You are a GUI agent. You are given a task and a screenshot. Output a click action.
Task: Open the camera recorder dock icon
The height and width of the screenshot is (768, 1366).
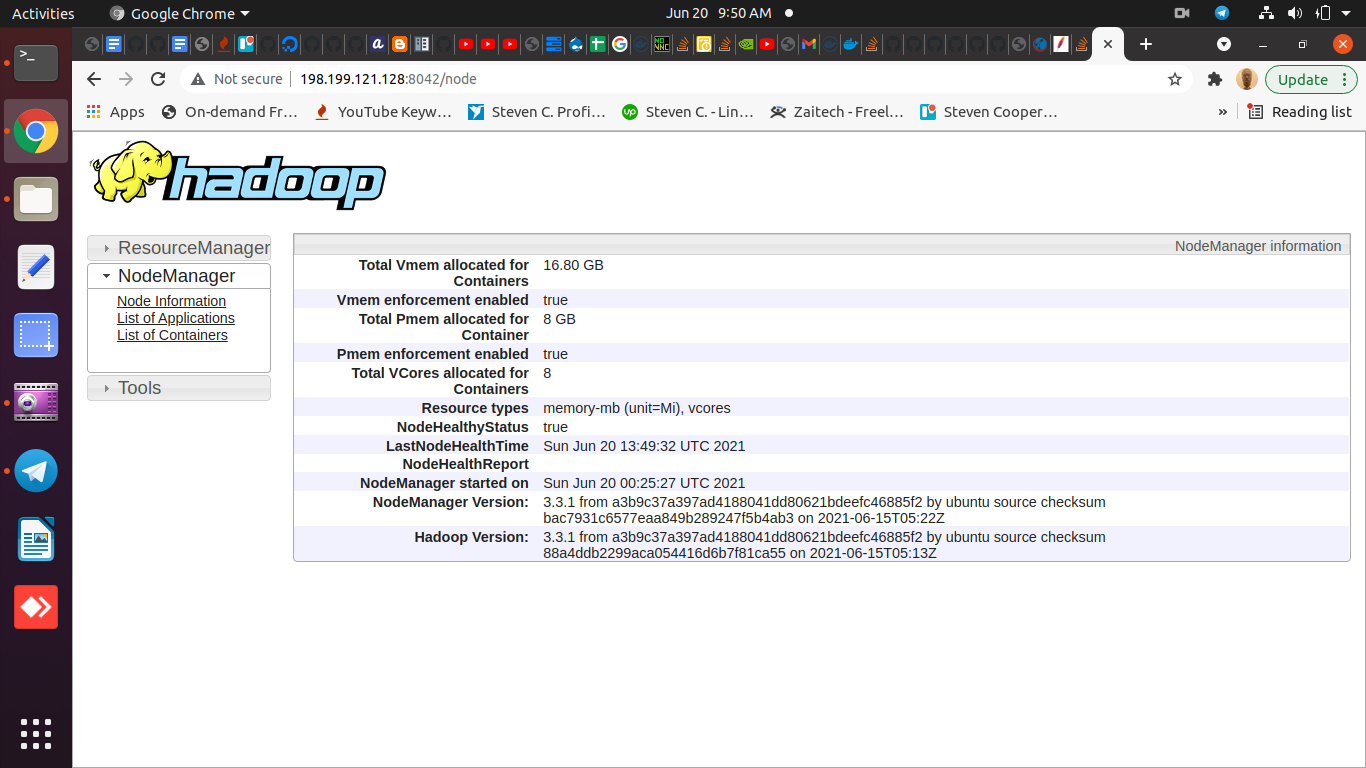(36, 403)
